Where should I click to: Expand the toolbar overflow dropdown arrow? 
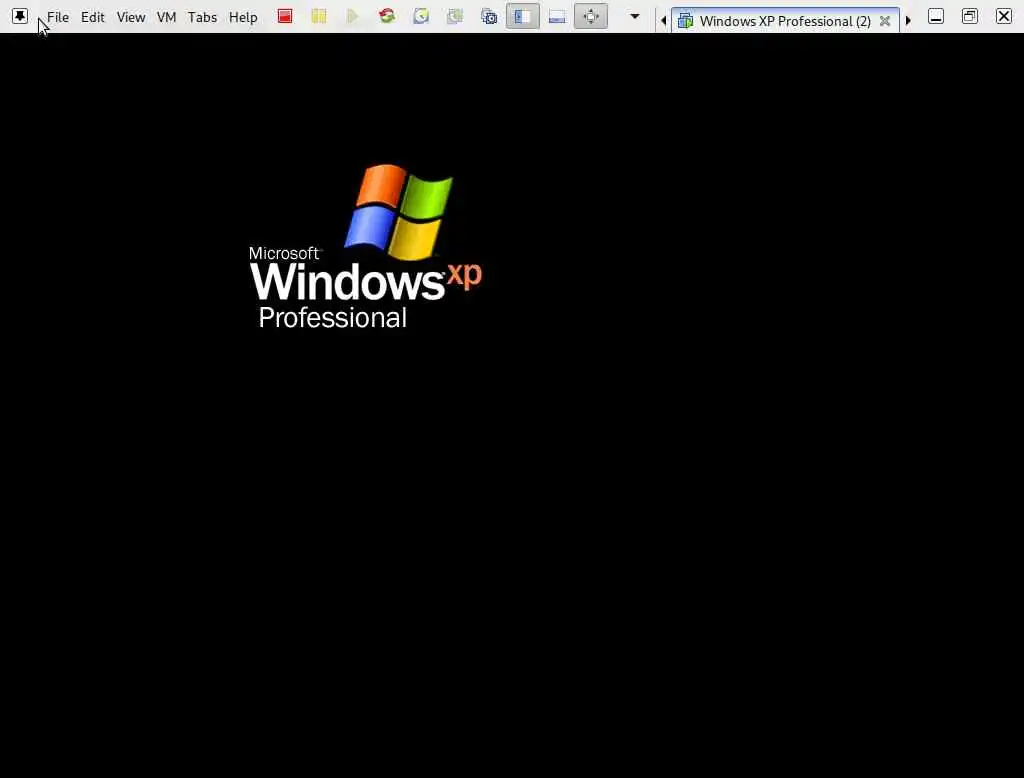point(635,16)
